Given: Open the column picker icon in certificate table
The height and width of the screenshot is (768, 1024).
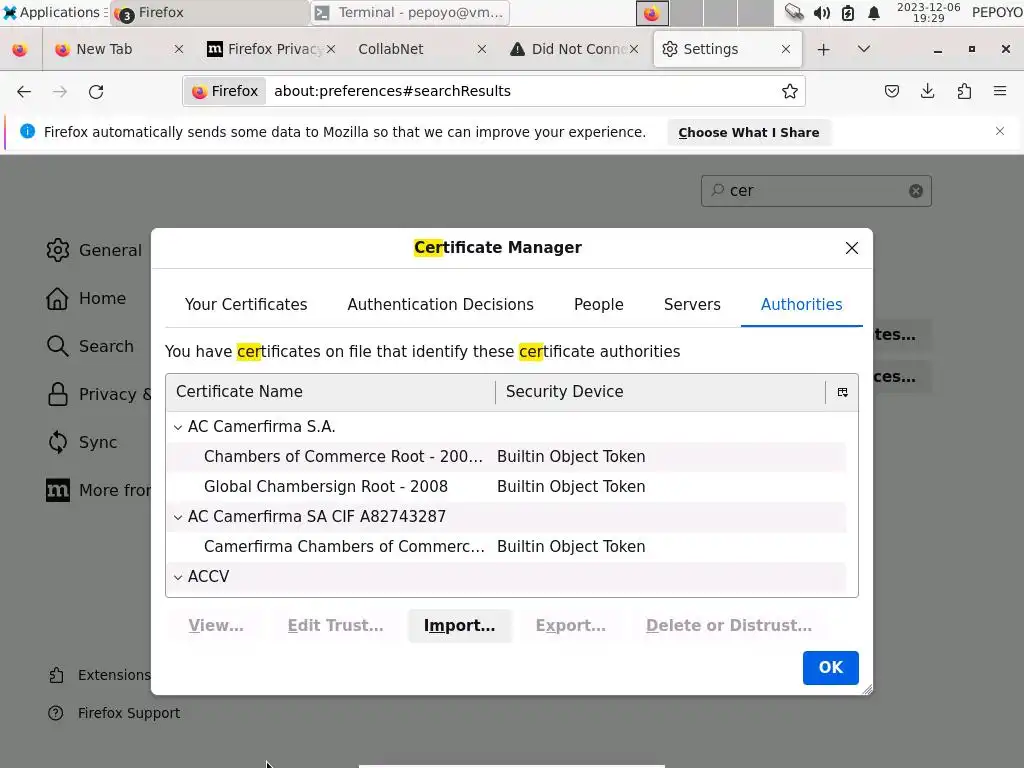Looking at the screenshot, I should pos(842,392).
